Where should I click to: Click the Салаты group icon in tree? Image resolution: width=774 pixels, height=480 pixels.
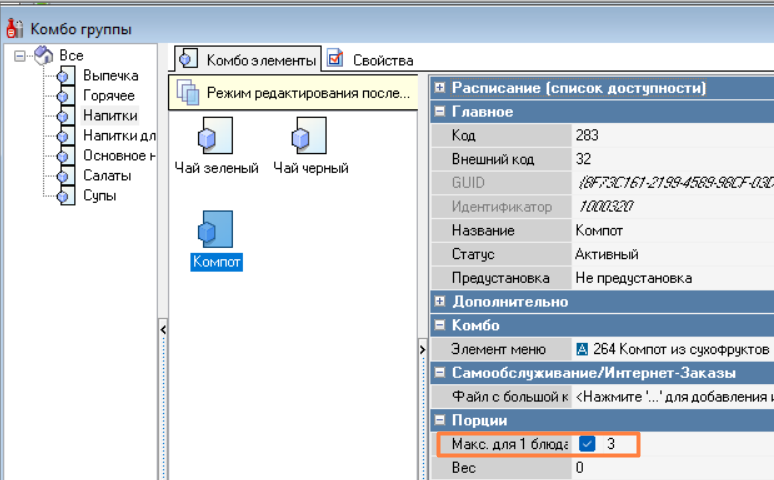click(x=67, y=176)
